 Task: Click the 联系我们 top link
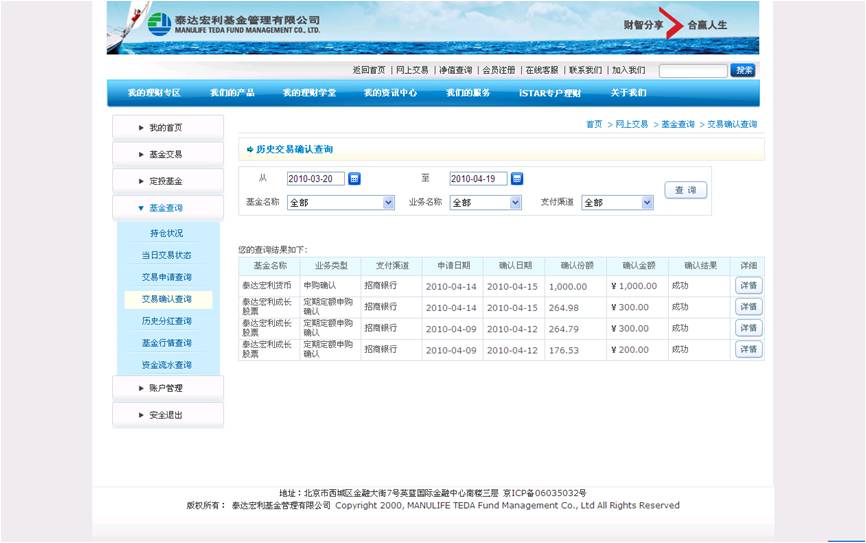[x=585, y=70]
